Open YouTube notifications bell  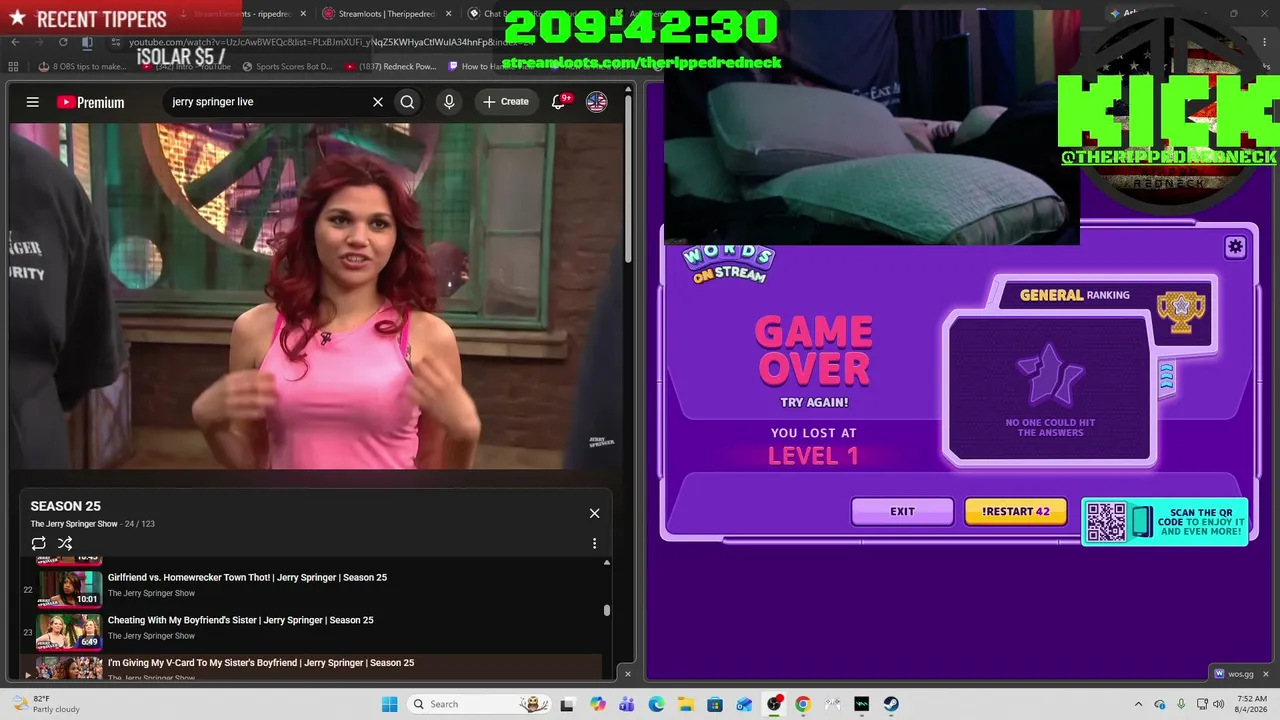point(559,102)
